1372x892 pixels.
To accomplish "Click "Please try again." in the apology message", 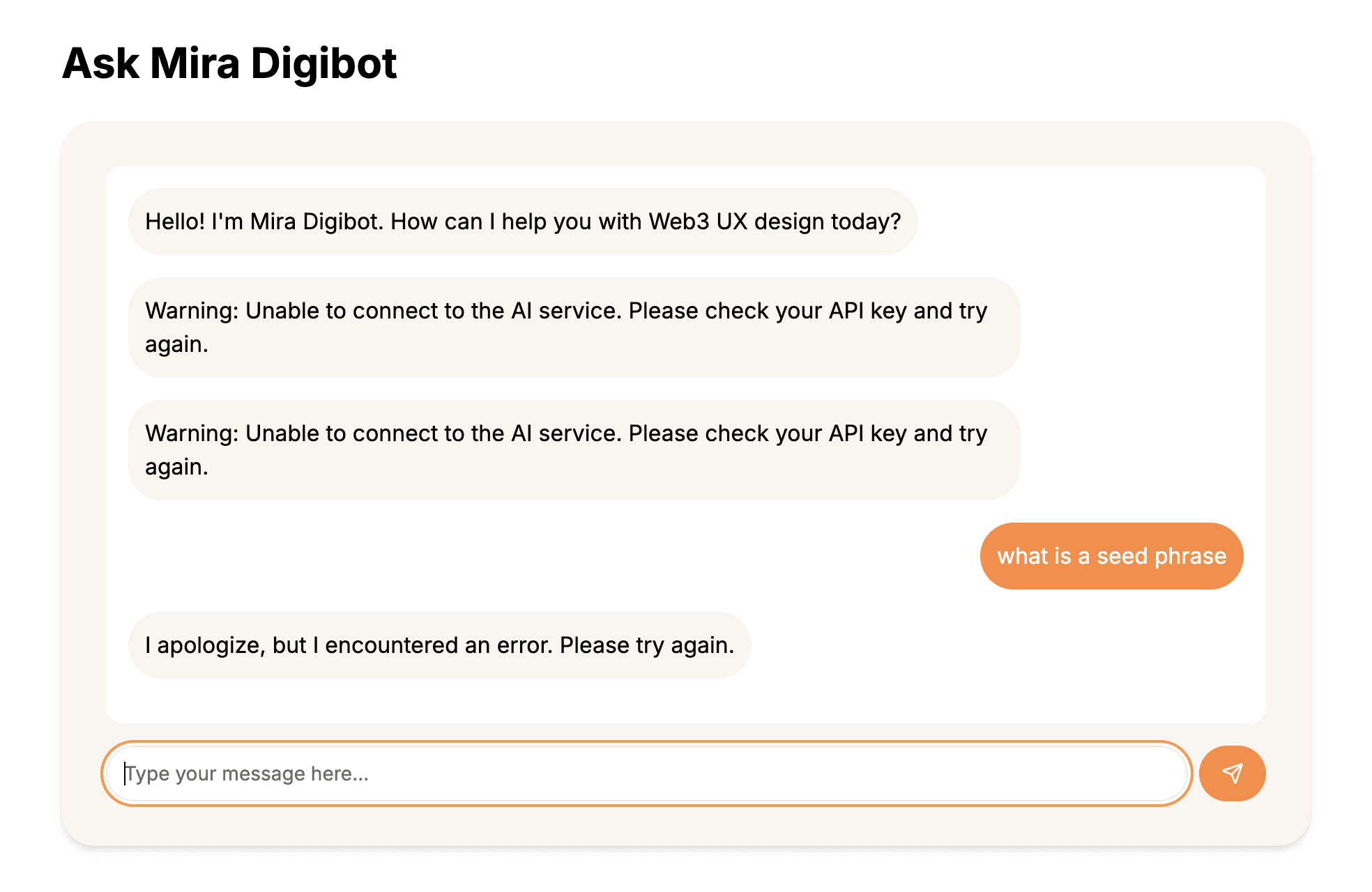I will pyautogui.click(x=647, y=645).
